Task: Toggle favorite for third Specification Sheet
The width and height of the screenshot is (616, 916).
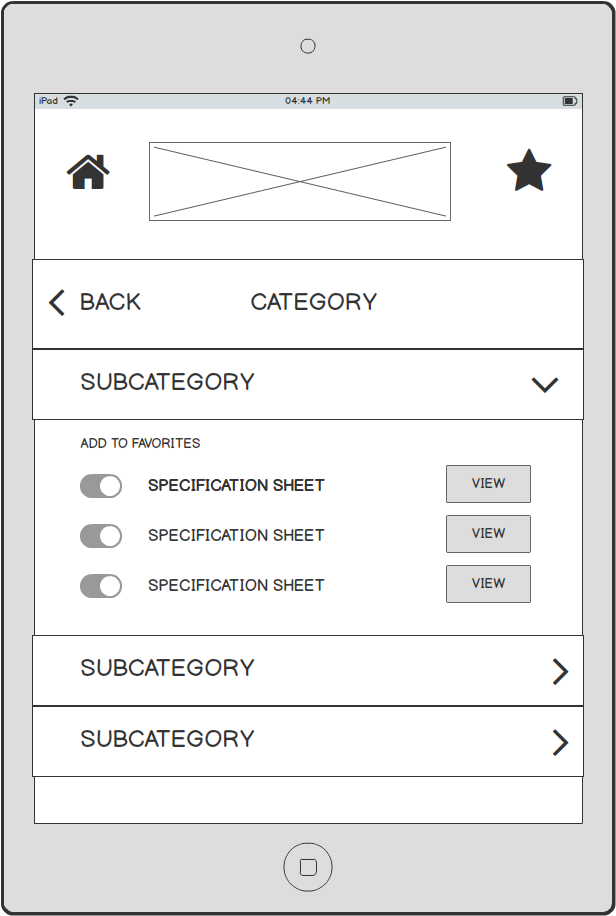Action: (x=101, y=586)
